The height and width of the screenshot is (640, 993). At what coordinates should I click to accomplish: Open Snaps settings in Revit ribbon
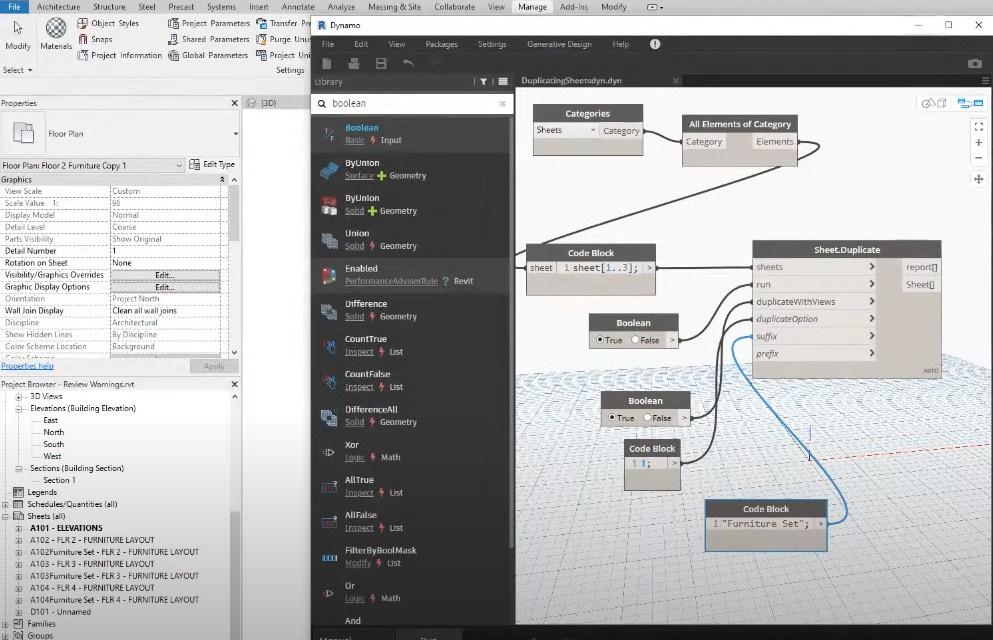(x=96, y=39)
